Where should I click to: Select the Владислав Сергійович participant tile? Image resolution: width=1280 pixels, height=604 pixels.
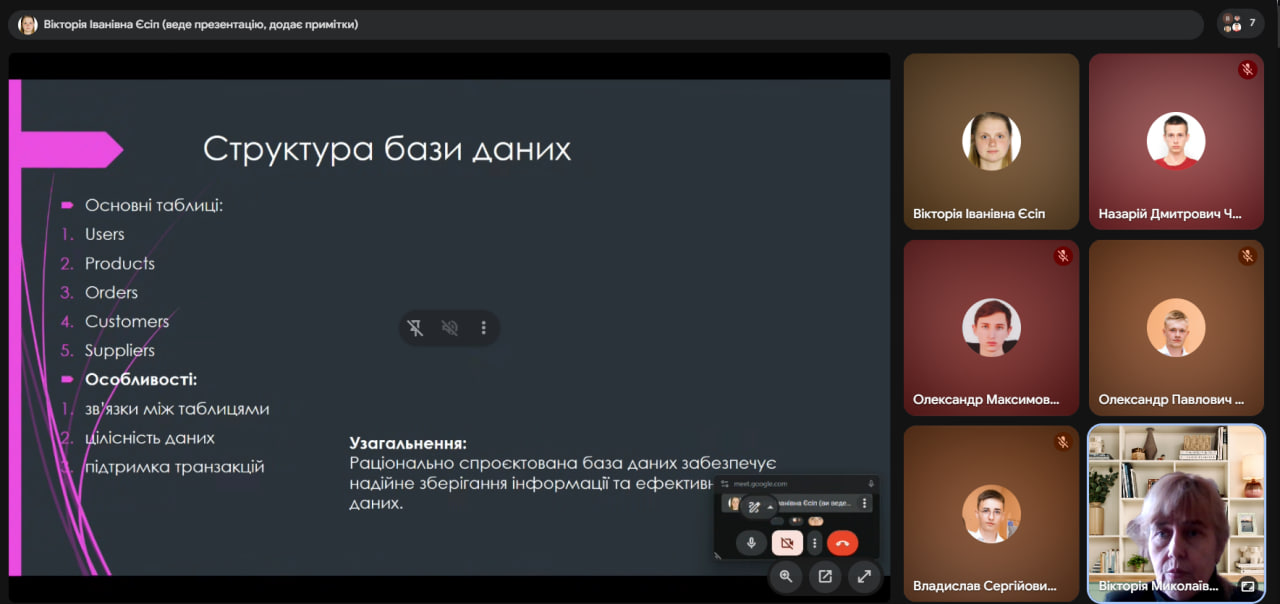[x=991, y=513]
